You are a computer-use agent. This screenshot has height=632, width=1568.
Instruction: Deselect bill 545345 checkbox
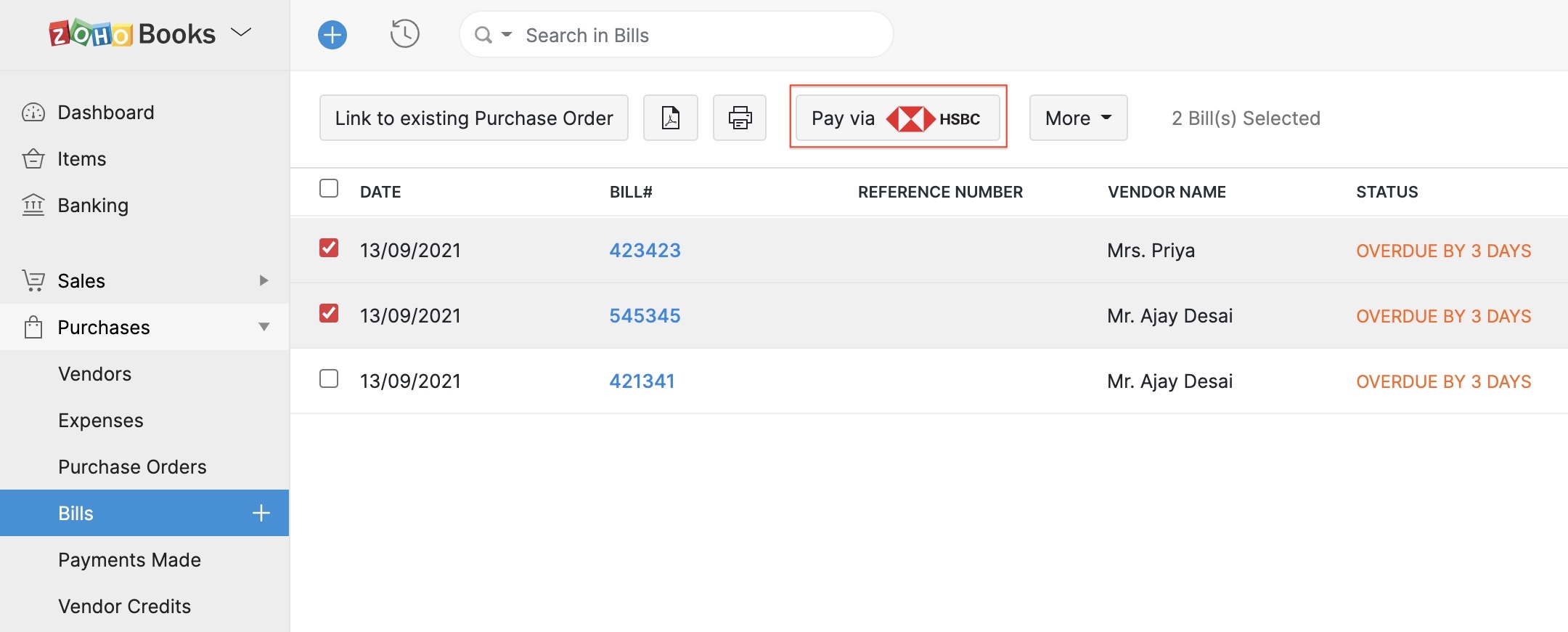(x=329, y=314)
